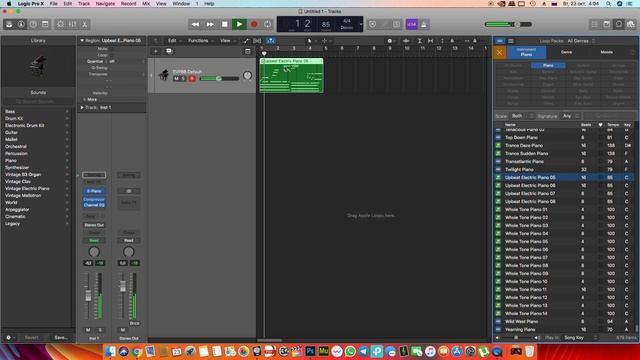Mute Inst 1 channel strip with M button
Image resolution: width=640 pixels, height=360 pixels.
[x=88, y=330]
